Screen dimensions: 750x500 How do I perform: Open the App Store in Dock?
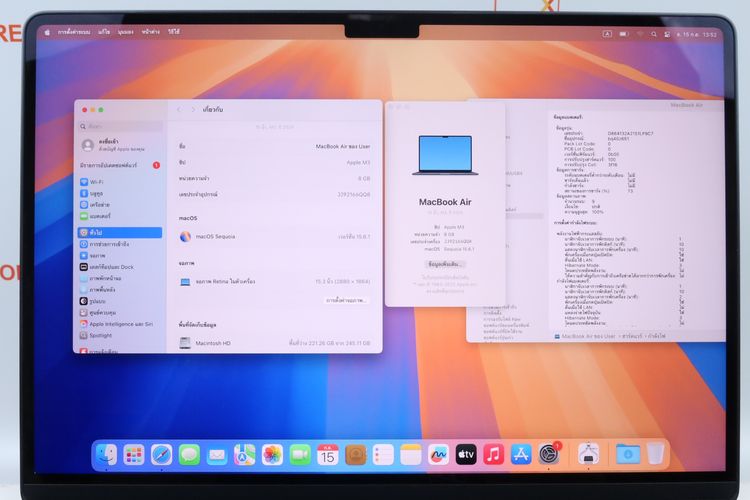(x=521, y=455)
